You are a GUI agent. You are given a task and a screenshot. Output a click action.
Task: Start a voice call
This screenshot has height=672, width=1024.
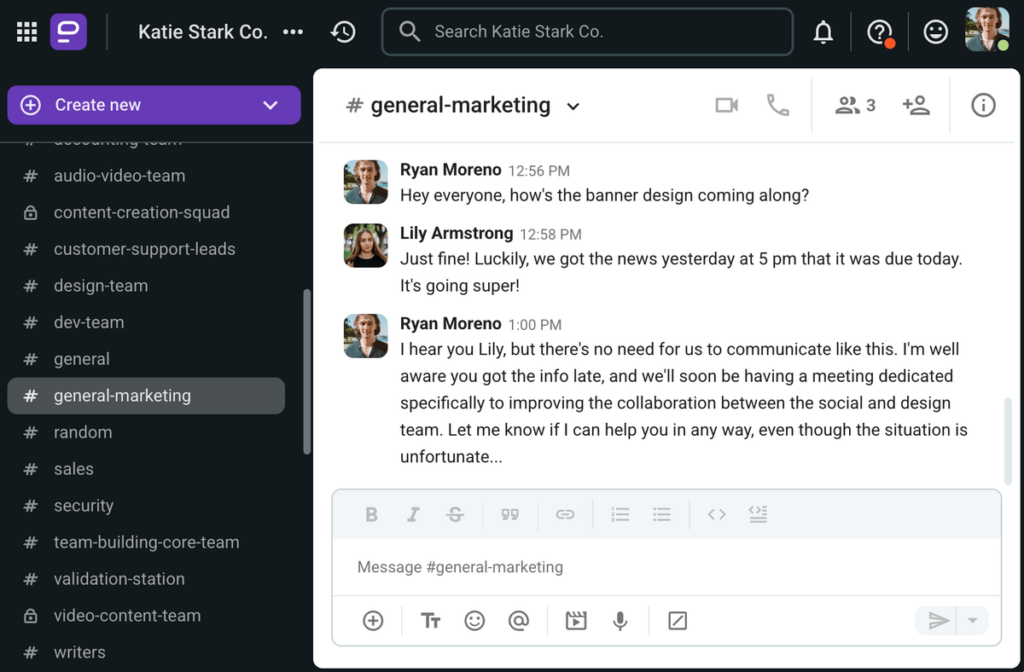pos(779,105)
